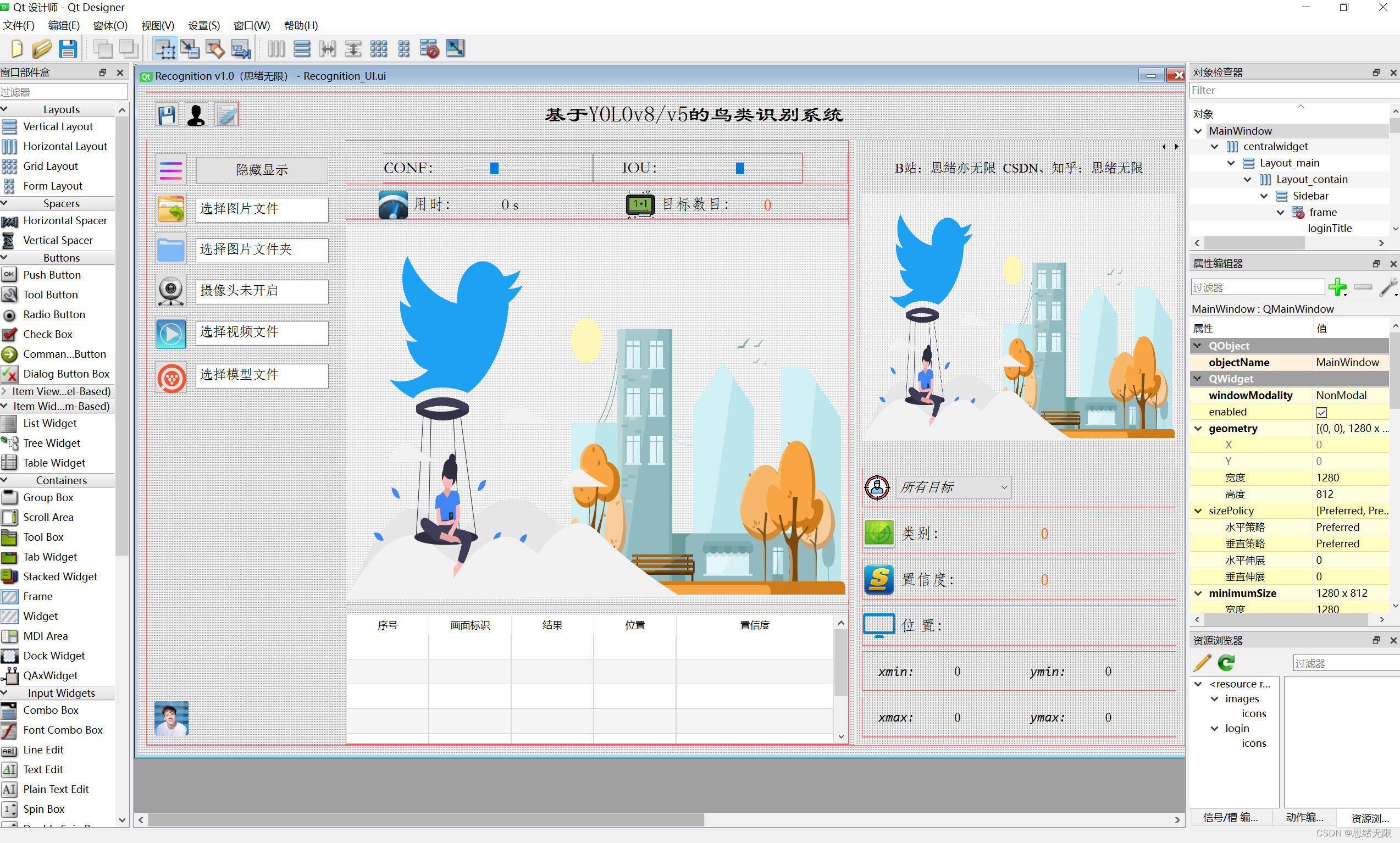
Task: Click the Adjust Size toolbar icon
Action: point(455,49)
